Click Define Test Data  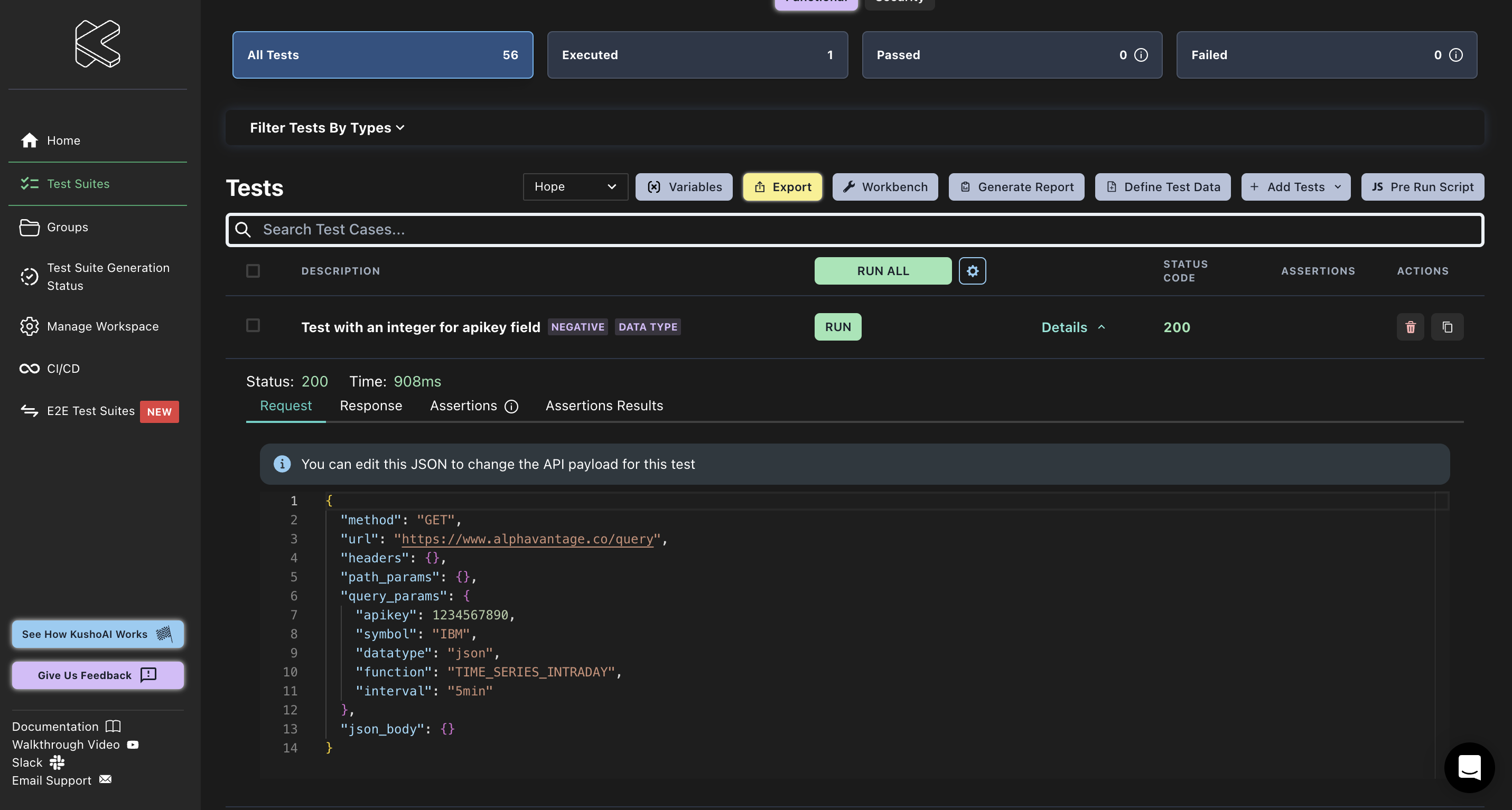(1163, 187)
